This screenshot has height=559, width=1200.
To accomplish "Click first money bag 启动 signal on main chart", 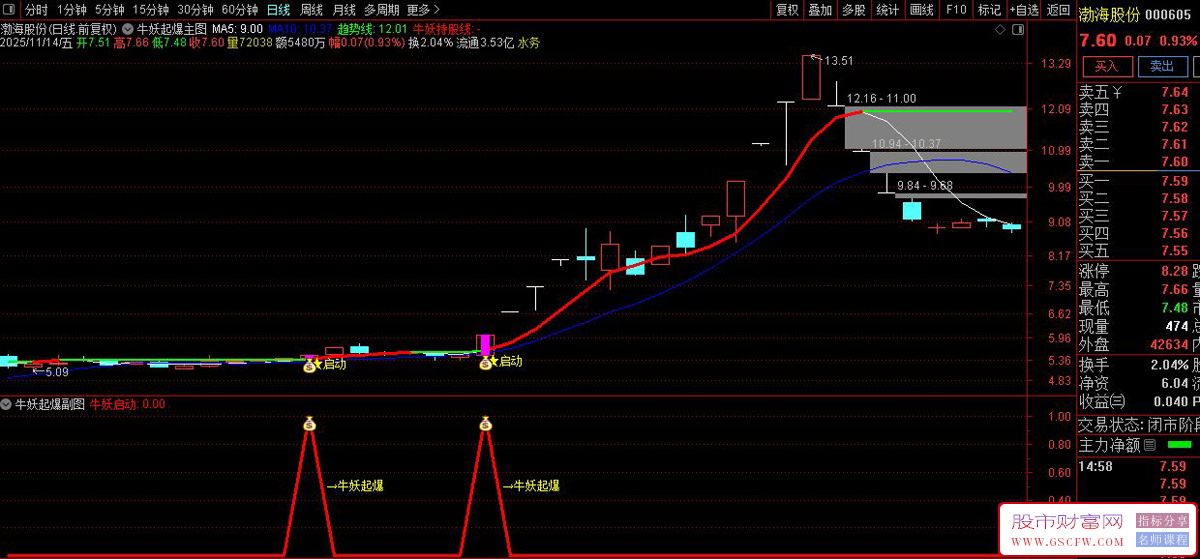I will [x=309, y=365].
